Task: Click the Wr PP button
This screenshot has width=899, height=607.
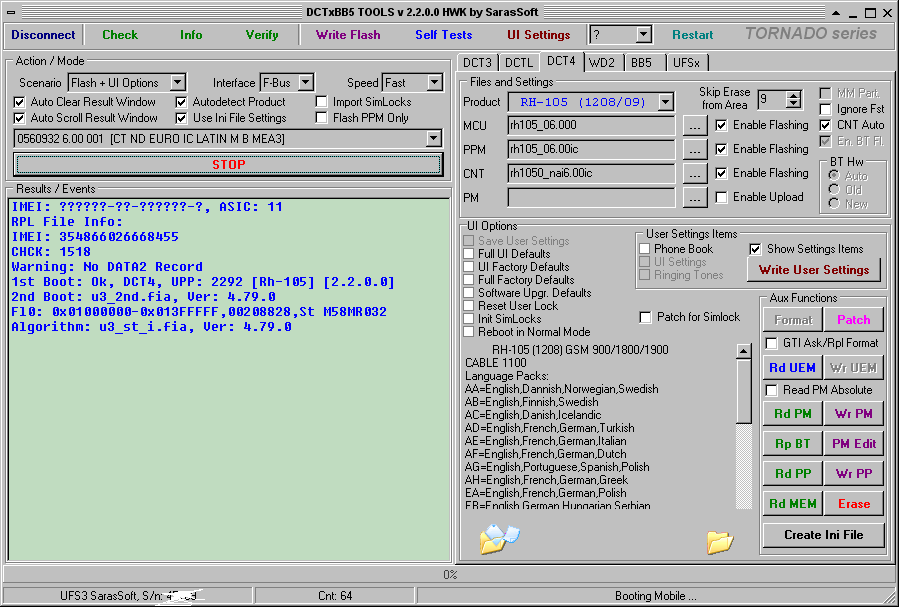Action: coord(853,473)
